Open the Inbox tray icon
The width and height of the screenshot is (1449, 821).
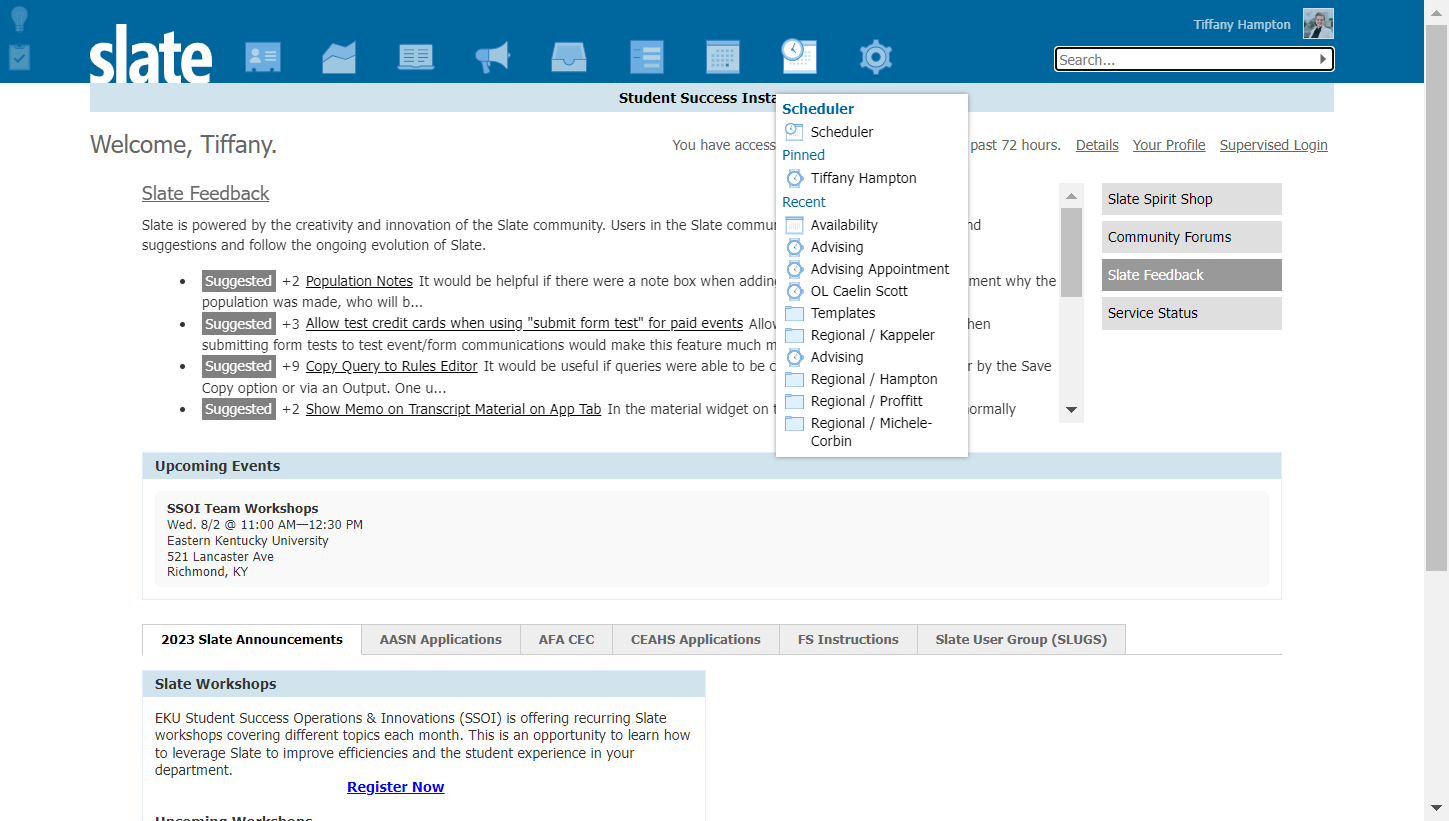click(569, 57)
